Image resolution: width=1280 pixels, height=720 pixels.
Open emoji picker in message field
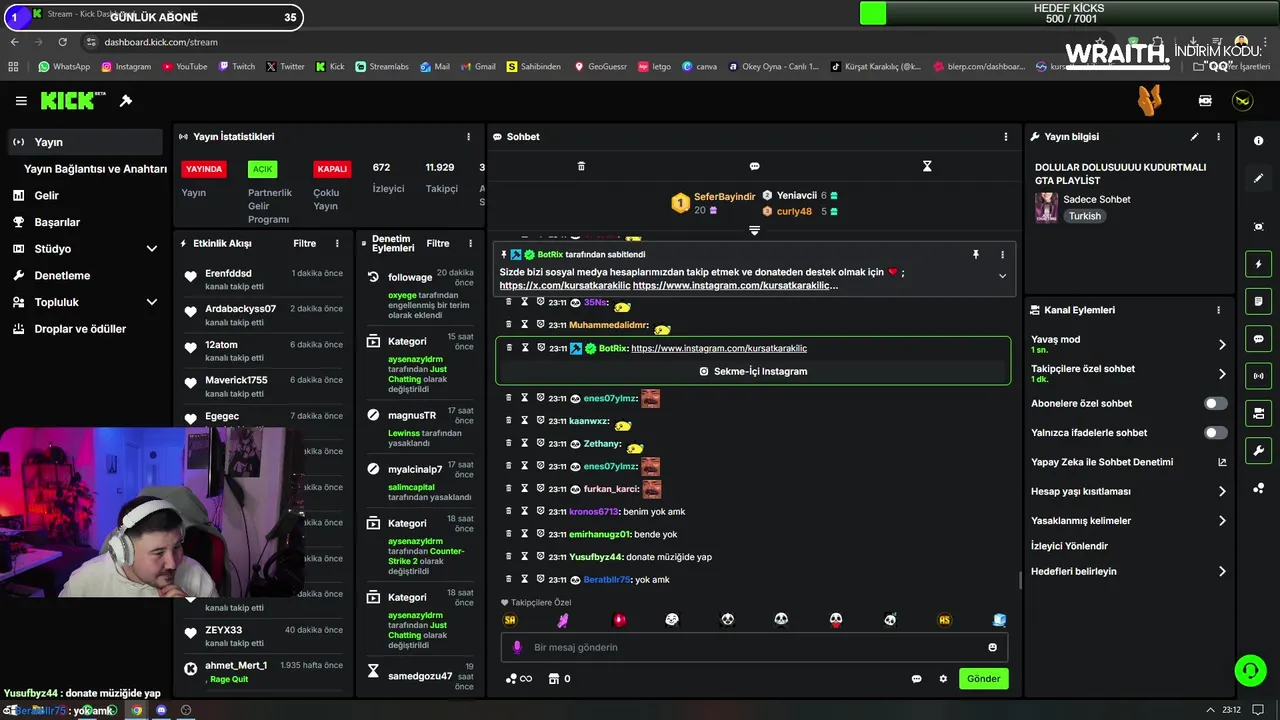coord(992,647)
